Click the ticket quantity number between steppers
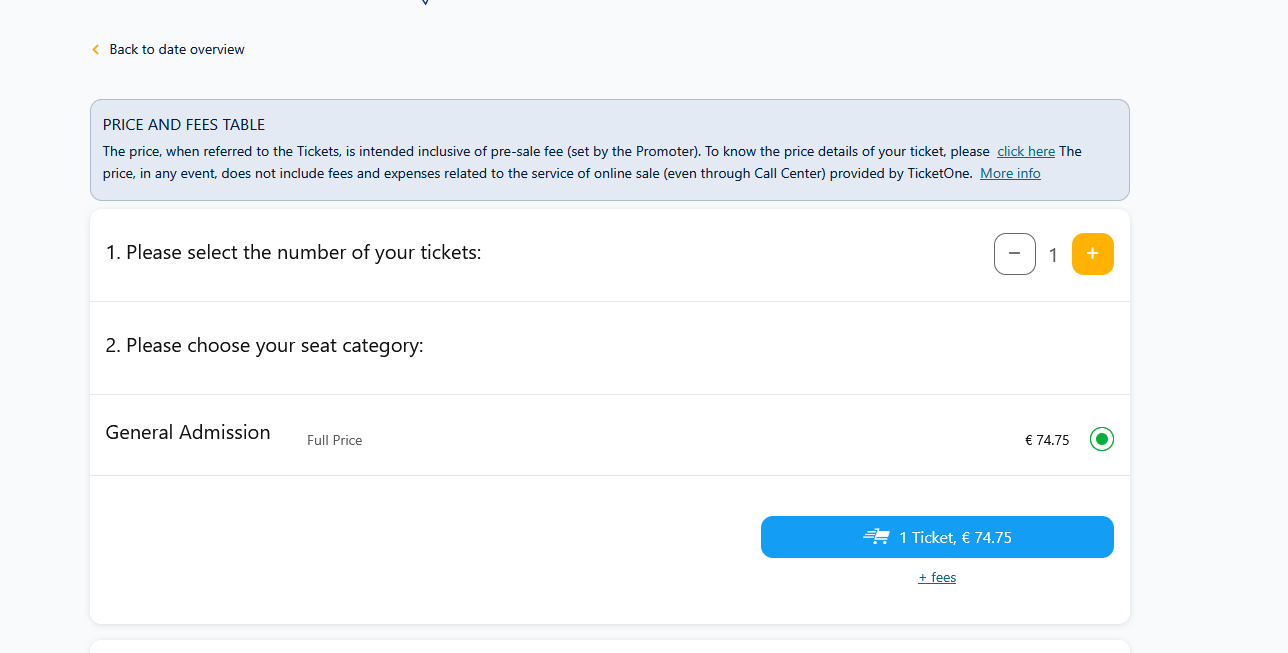Screen dimensions: 1288x653 pos(1053,256)
